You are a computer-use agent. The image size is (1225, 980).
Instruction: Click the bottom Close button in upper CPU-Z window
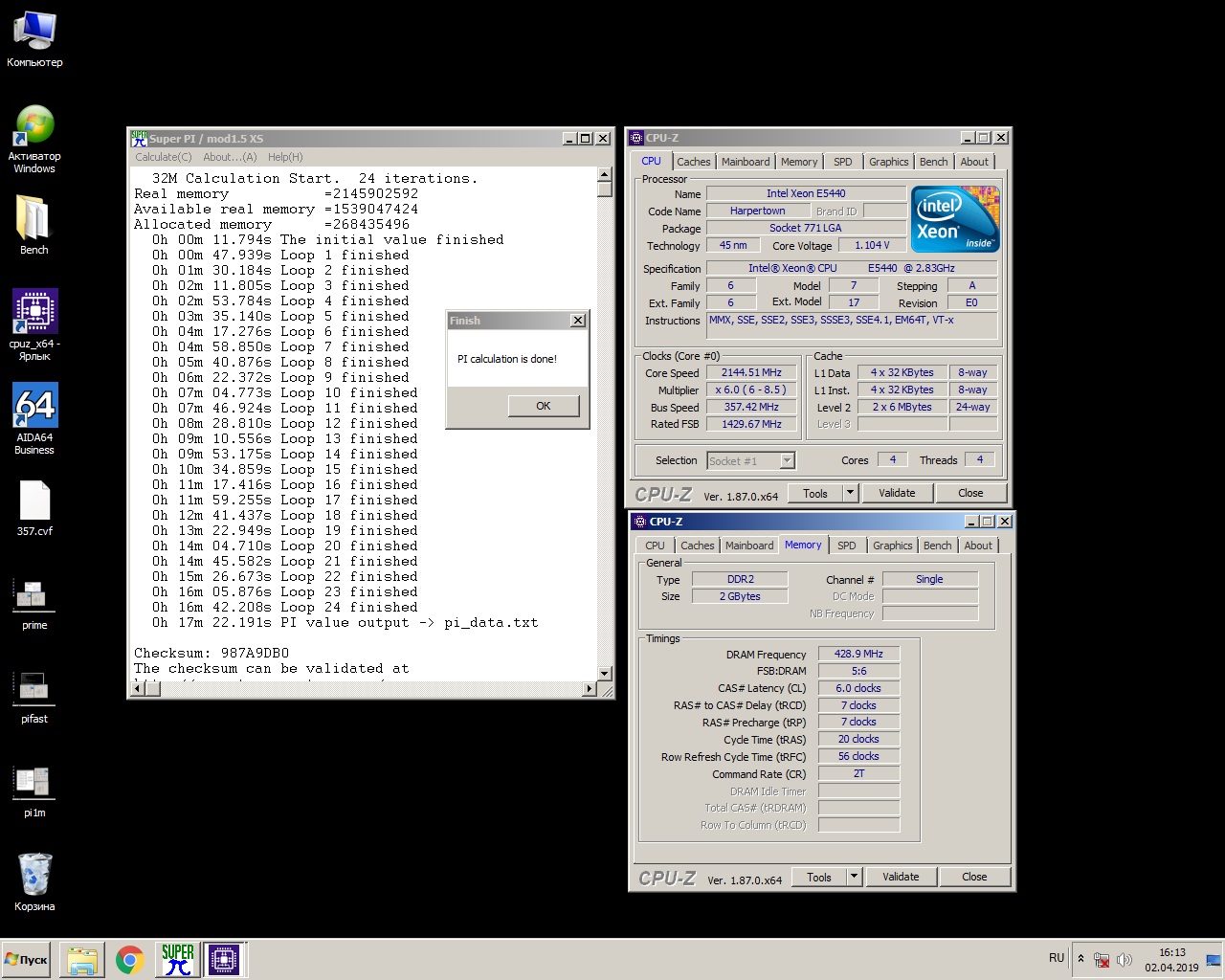[x=970, y=493]
